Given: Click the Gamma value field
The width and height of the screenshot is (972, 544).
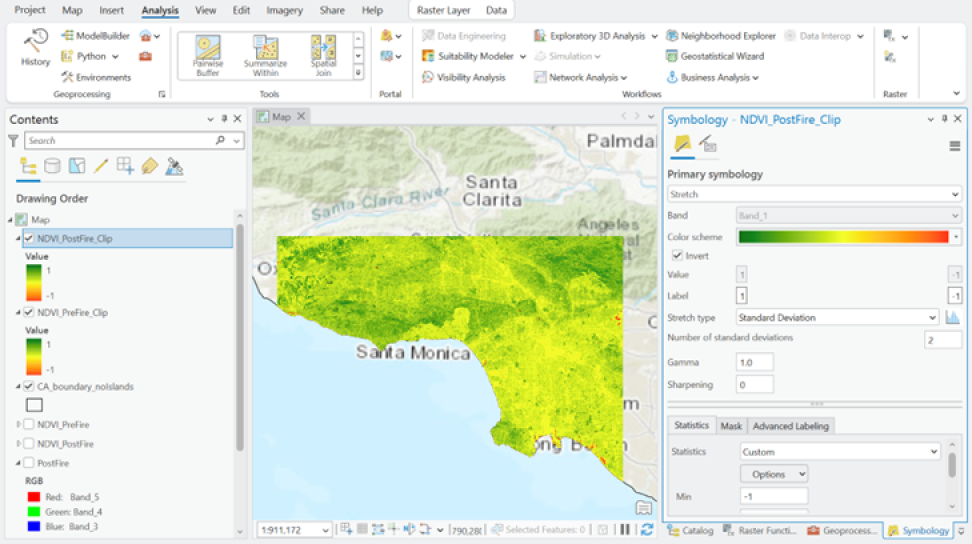Looking at the screenshot, I should [x=754, y=362].
